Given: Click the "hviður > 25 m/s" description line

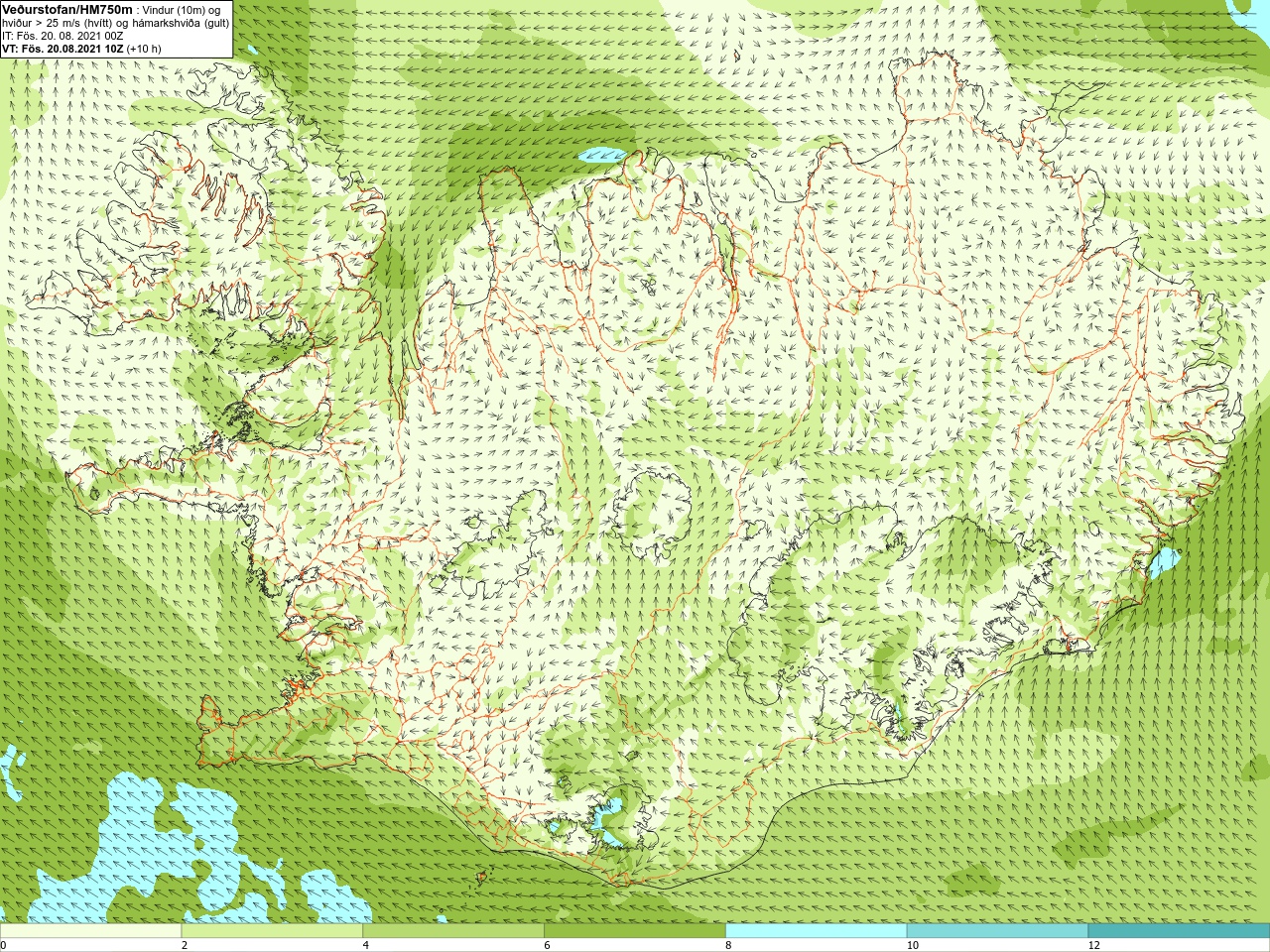Looking at the screenshot, I should pyautogui.click(x=116, y=23).
